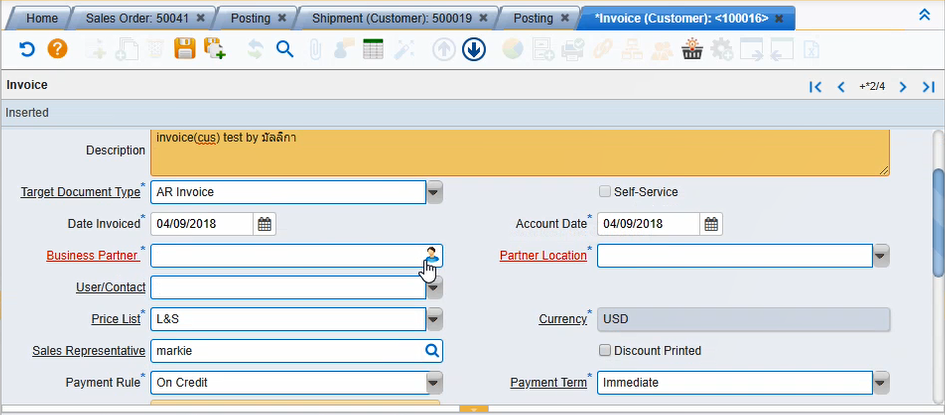The width and height of the screenshot is (945, 415).
Task: Open Help via the orange question icon
Action: (x=58, y=49)
